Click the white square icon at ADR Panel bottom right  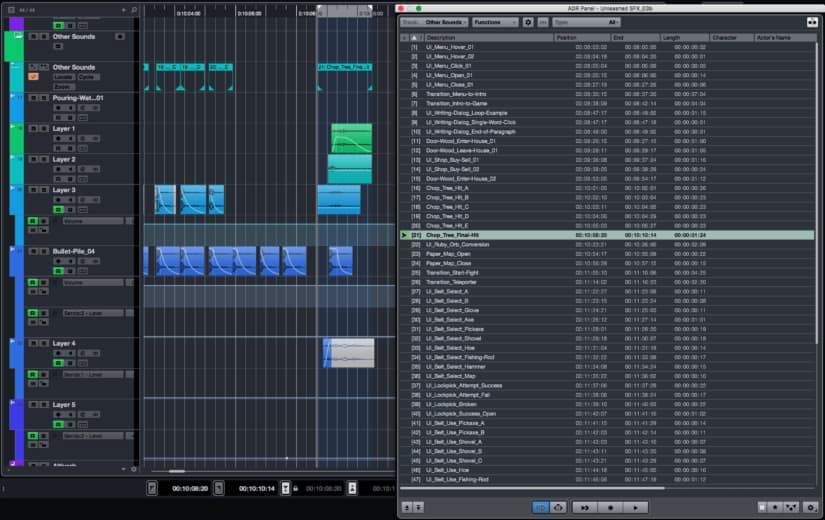(762, 507)
